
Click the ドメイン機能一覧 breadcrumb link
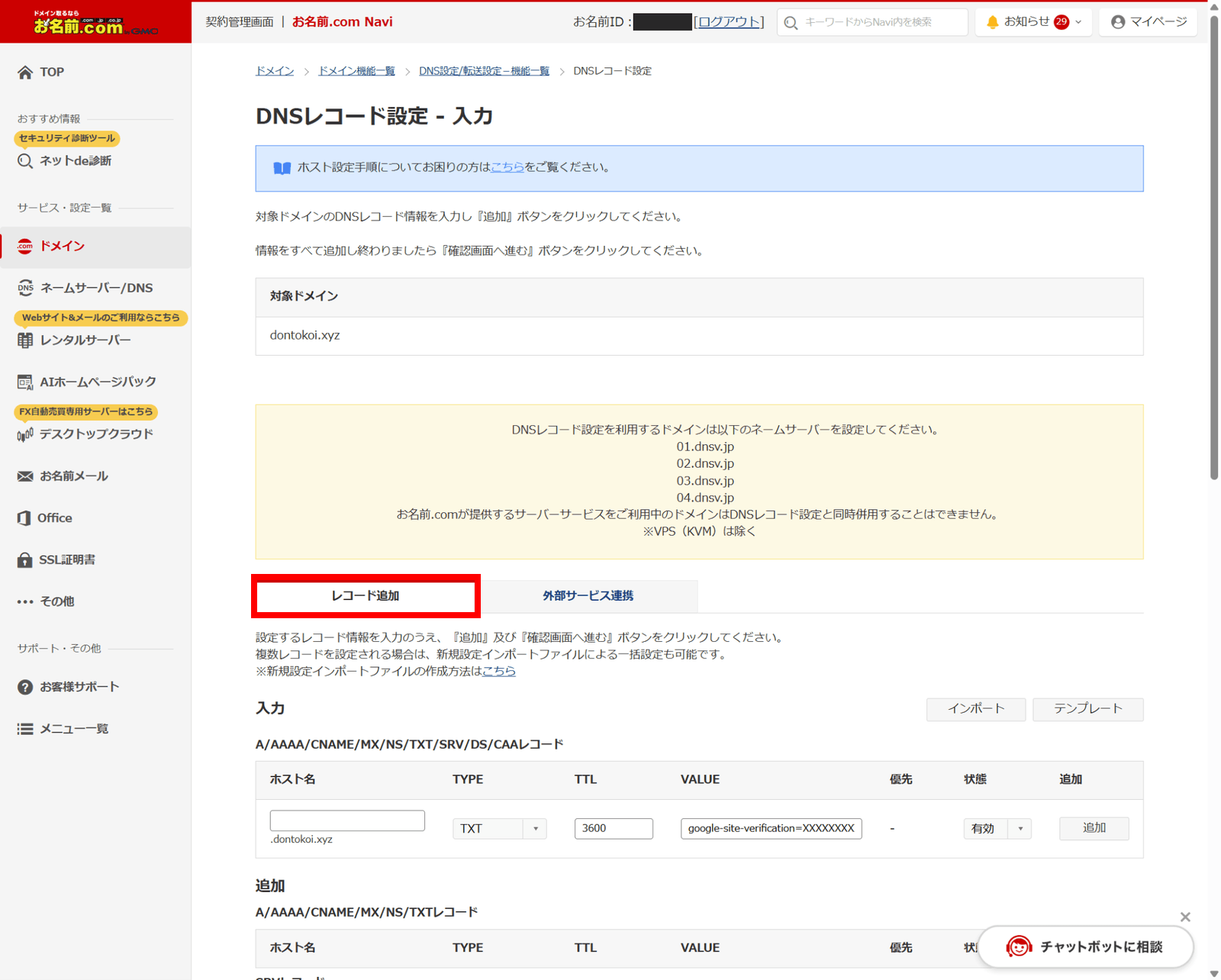pyautogui.click(x=356, y=71)
